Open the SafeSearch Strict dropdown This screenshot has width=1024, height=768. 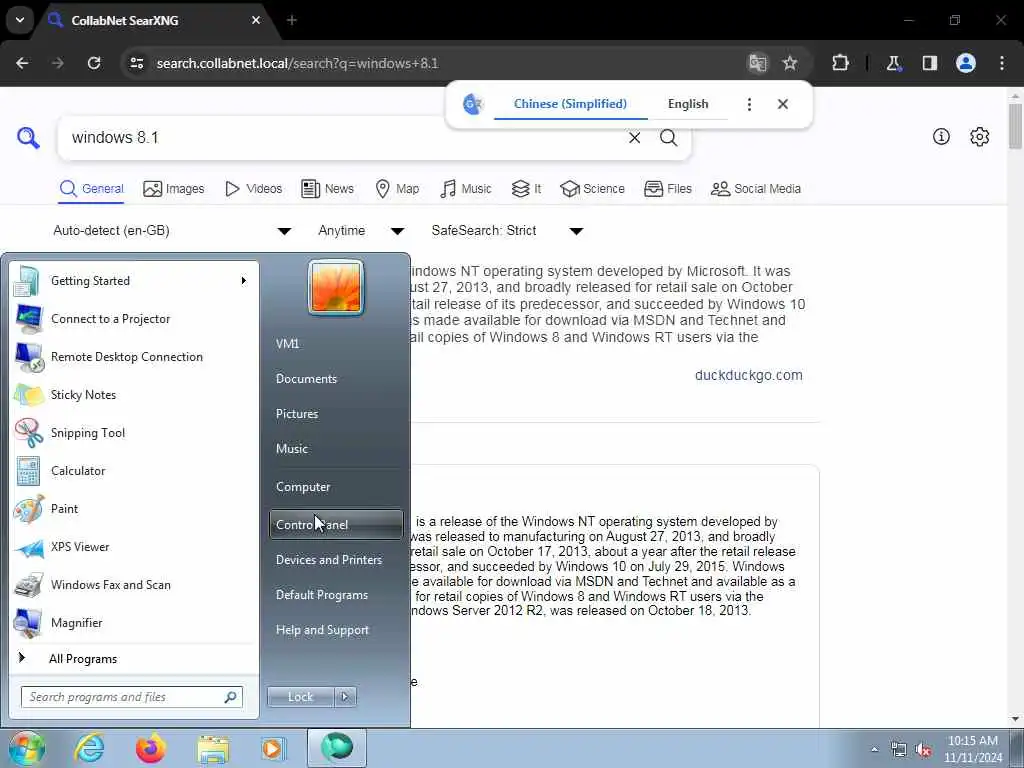coord(507,231)
